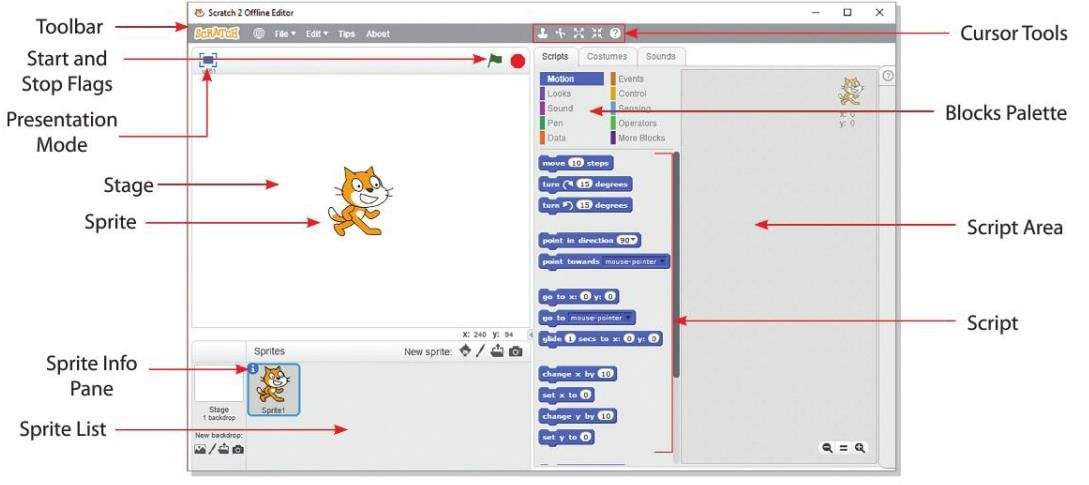Upload sprite from file

click(497, 351)
